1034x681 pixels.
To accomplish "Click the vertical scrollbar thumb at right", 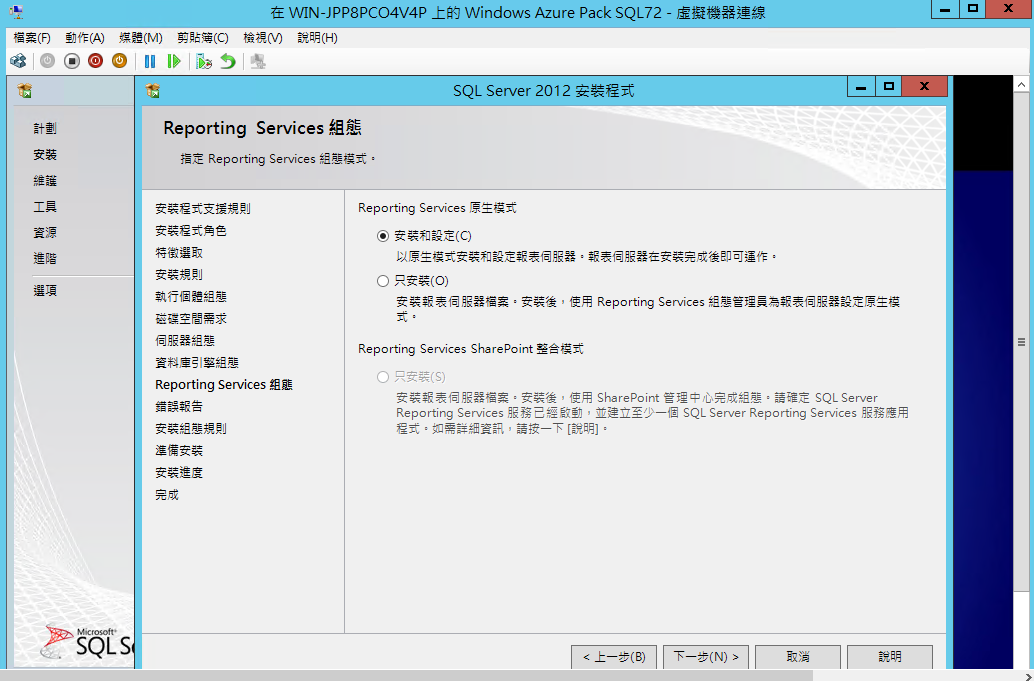I will pos(1021,342).
